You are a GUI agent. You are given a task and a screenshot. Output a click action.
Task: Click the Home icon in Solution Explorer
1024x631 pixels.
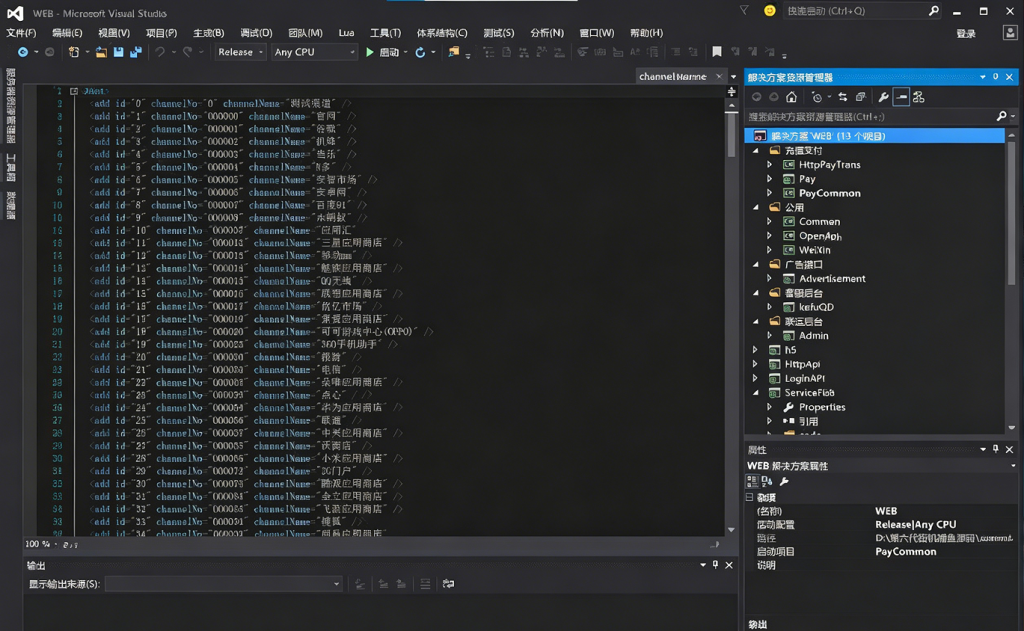point(791,97)
